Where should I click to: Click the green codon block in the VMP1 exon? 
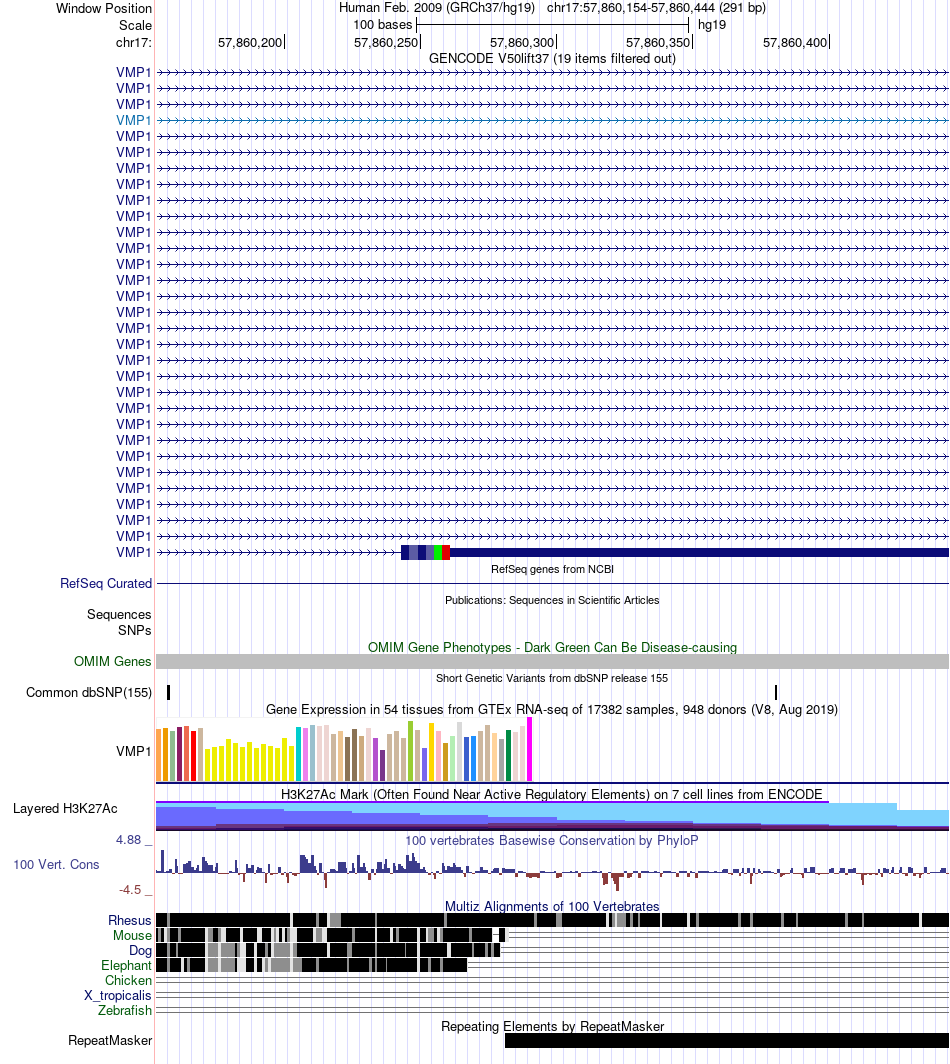438,552
